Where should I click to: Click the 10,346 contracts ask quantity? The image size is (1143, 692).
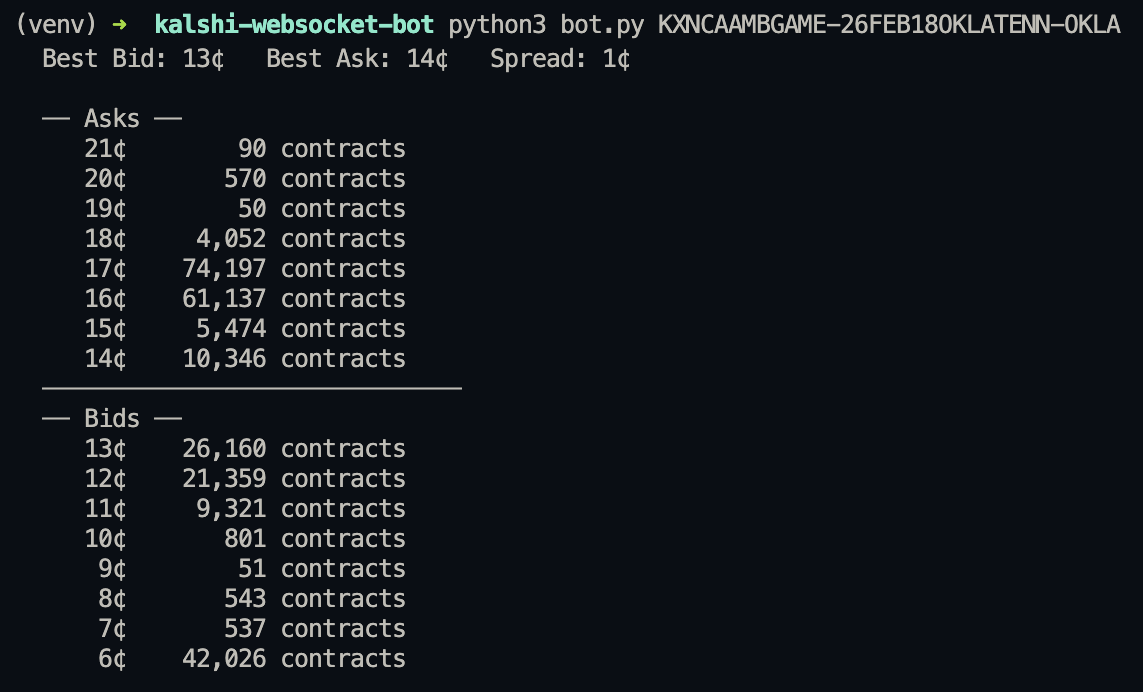click(x=224, y=358)
